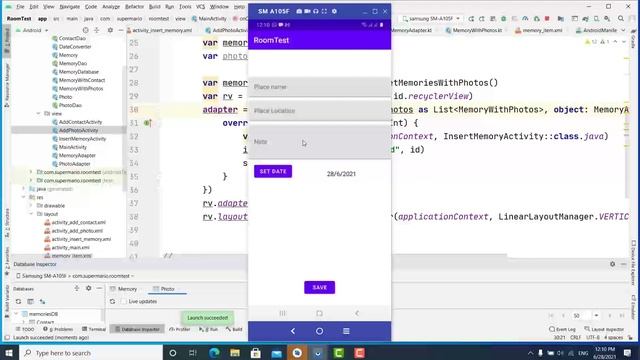
Task: Click project panel settings gear icon
Action: point(110,30)
